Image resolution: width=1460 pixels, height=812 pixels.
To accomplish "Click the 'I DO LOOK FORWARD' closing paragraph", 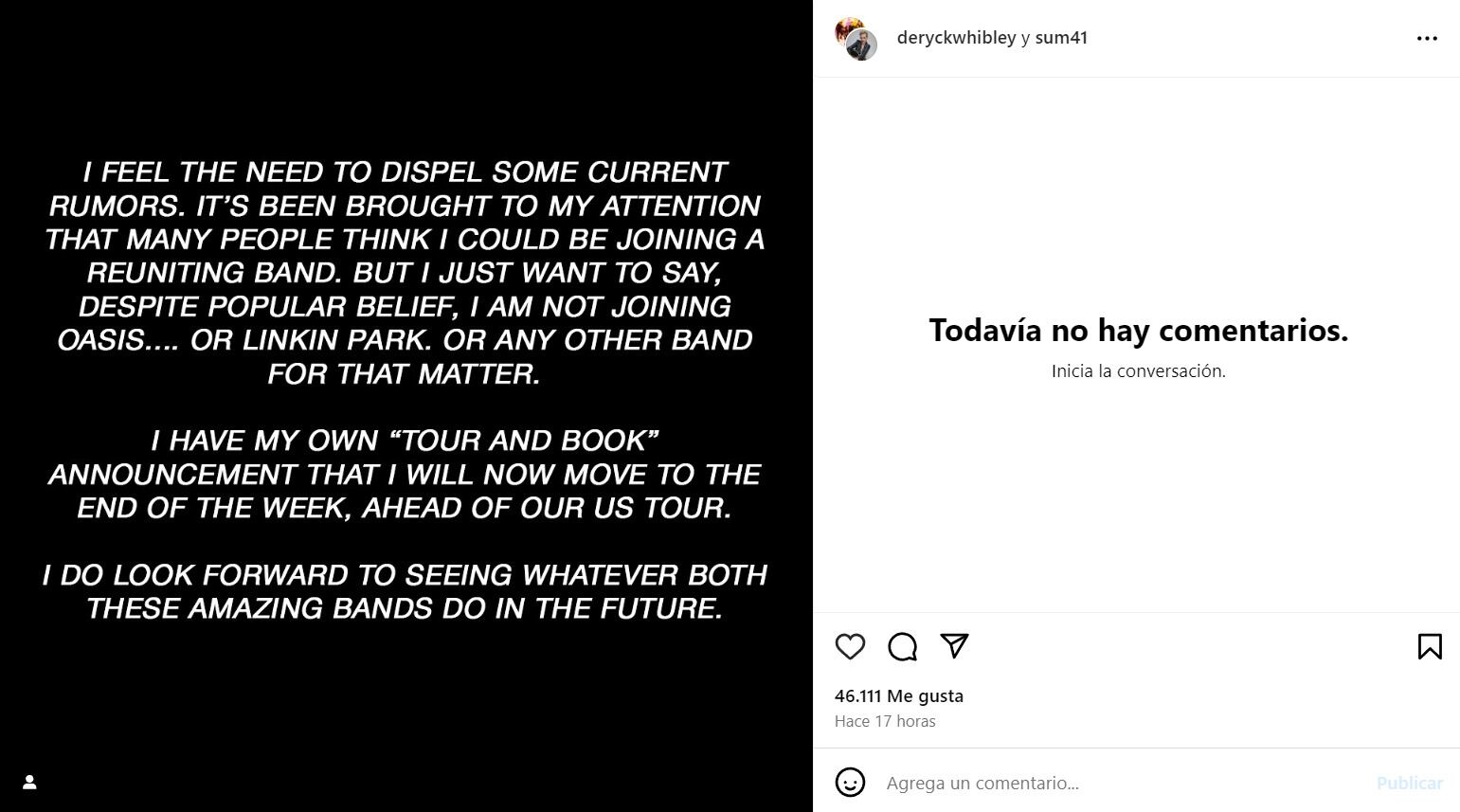I will pos(405,591).
